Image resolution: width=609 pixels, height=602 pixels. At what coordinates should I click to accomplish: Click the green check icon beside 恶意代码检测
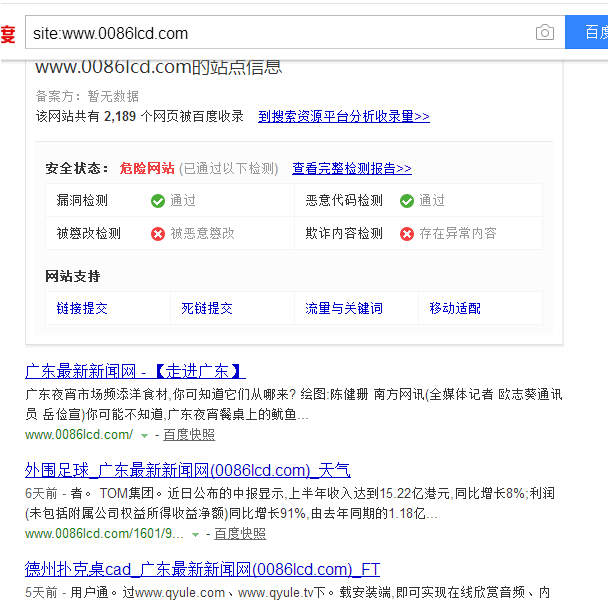pos(407,201)
